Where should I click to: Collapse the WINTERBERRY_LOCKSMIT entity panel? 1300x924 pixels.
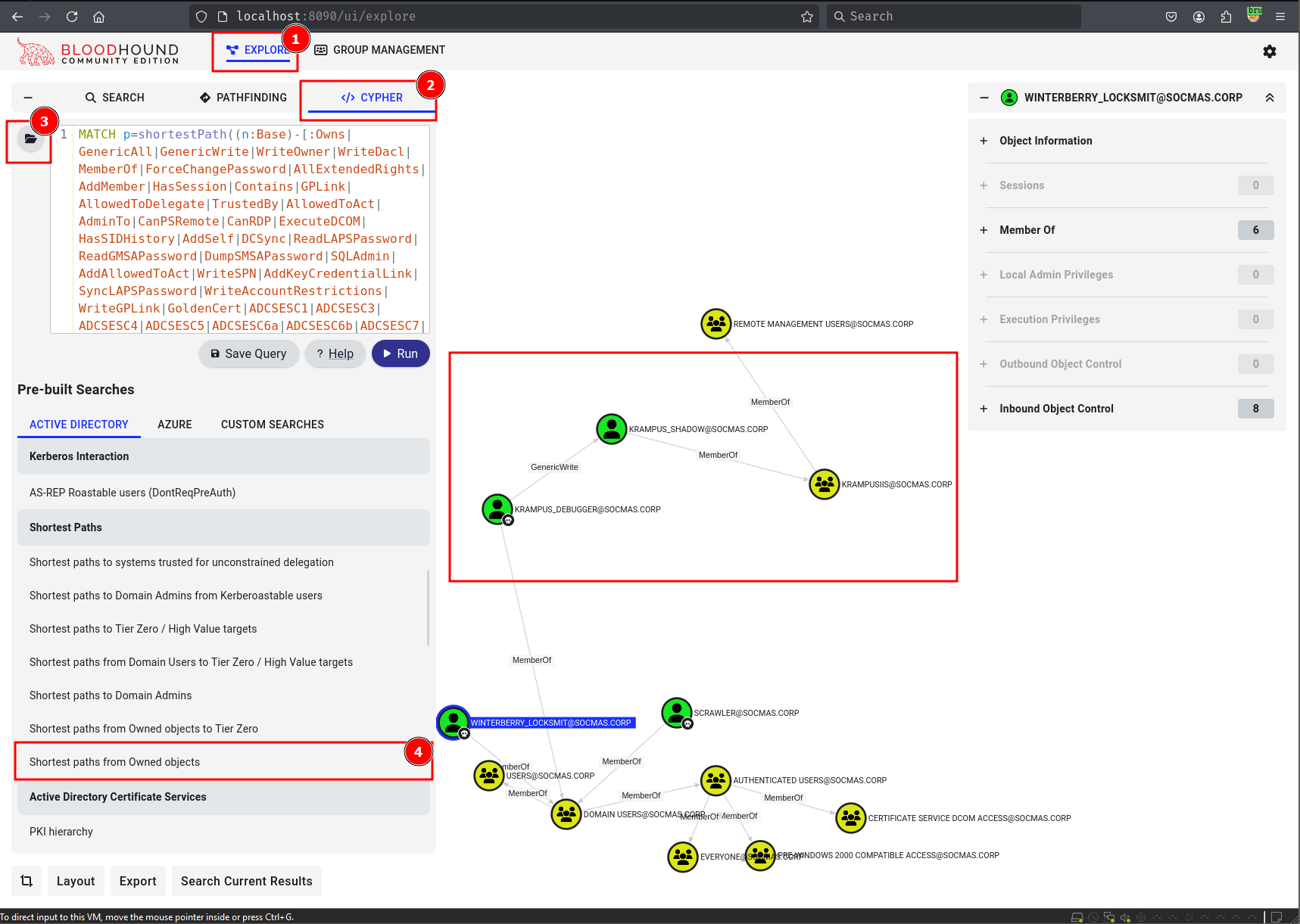tap(984, 98)
